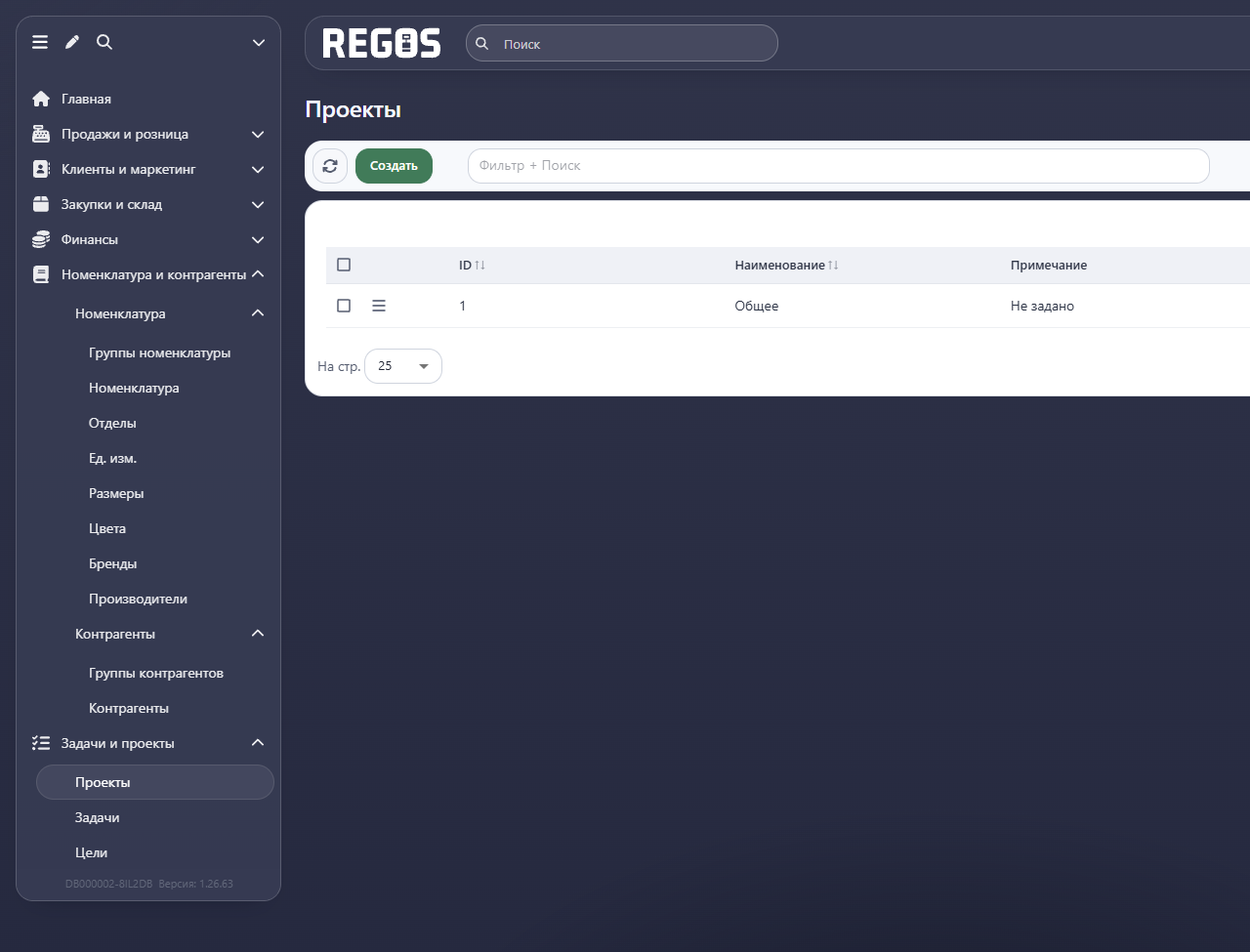The width and height of the screenshot is (1250, 952).
Task: Open the Цели menu item
Action: pyautogui.click(x=91, y=852)
